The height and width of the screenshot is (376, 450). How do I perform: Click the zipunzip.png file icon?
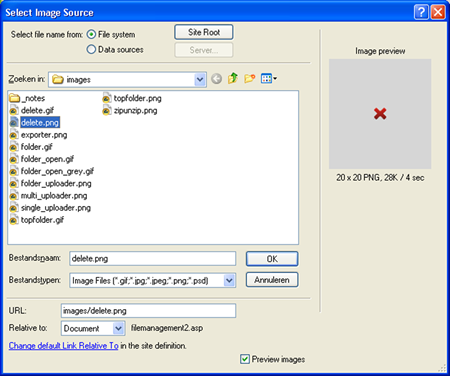click(107, 110)
